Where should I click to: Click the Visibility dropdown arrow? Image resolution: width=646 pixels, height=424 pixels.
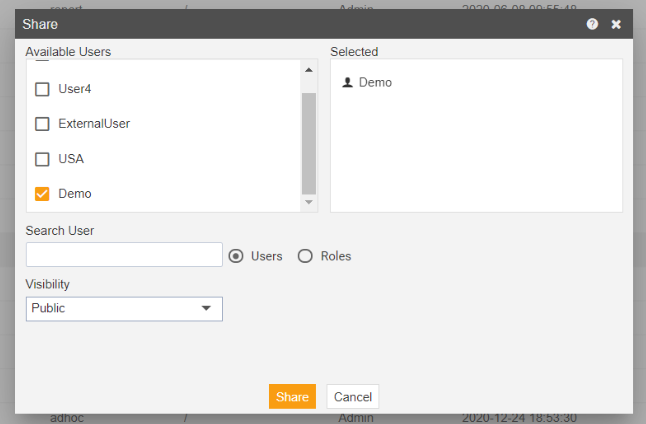206,308
